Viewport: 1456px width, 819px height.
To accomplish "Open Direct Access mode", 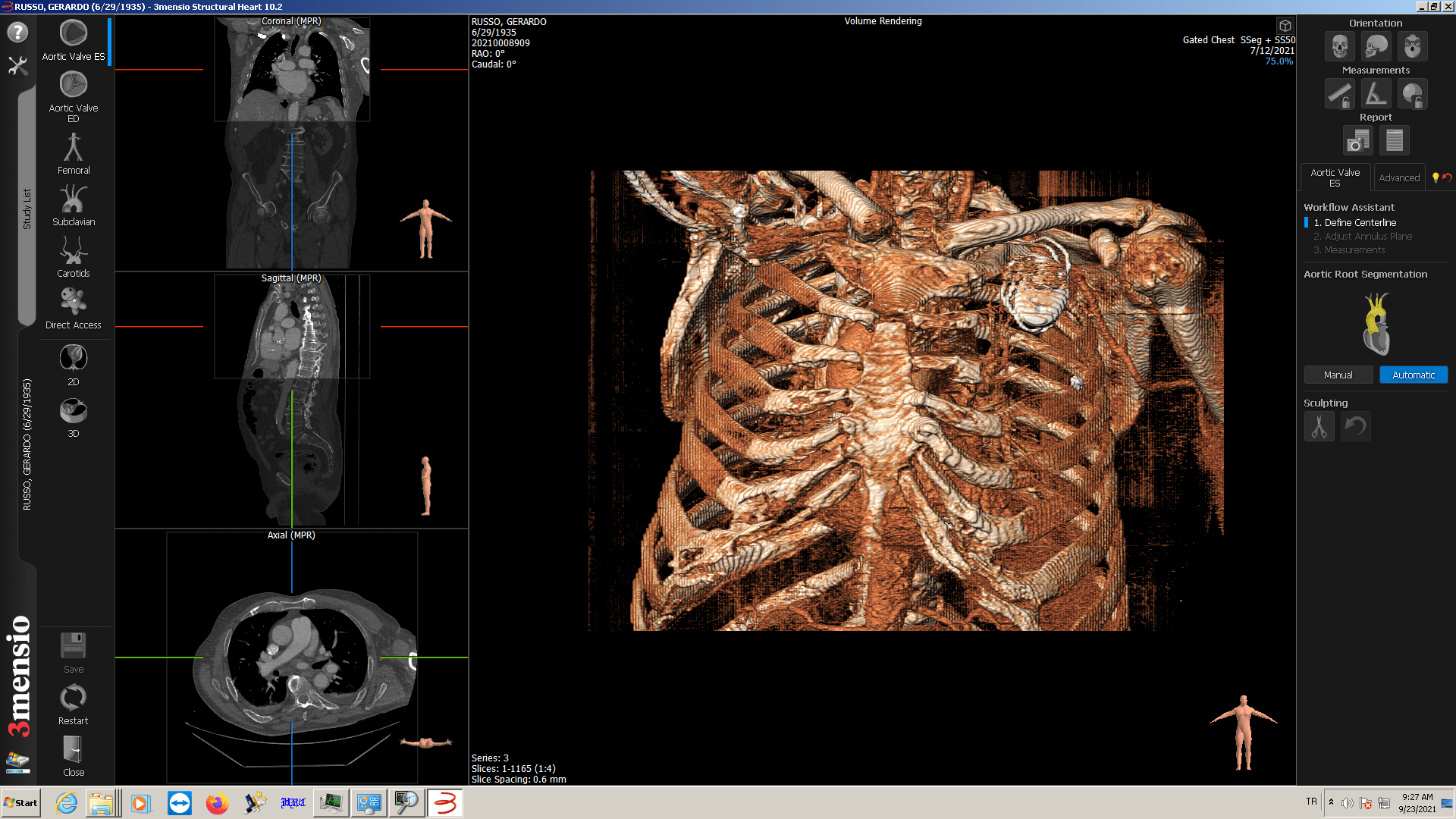I will tap(74, 303).
